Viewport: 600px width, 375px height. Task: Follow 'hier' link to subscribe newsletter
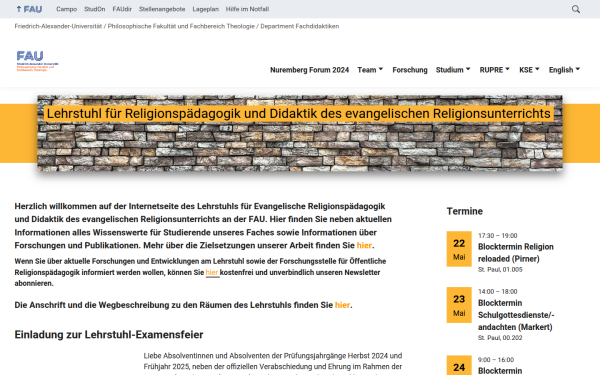point(212,272)
